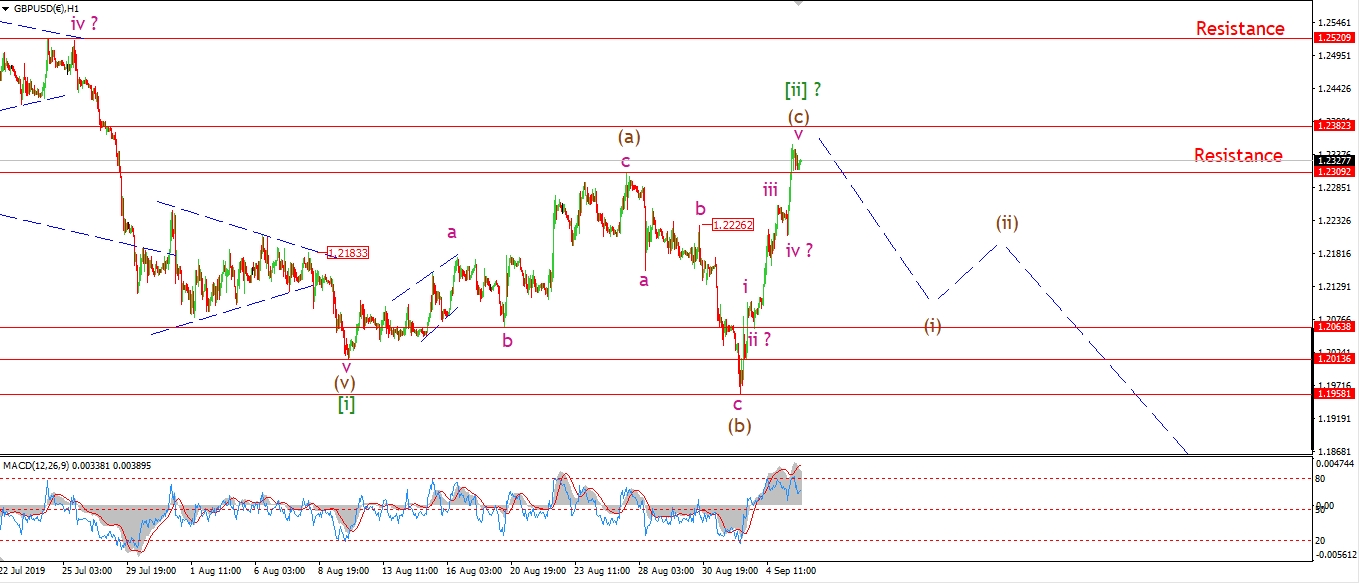
Task: Click the purple c label below (a)
Action: coord(626,160)
